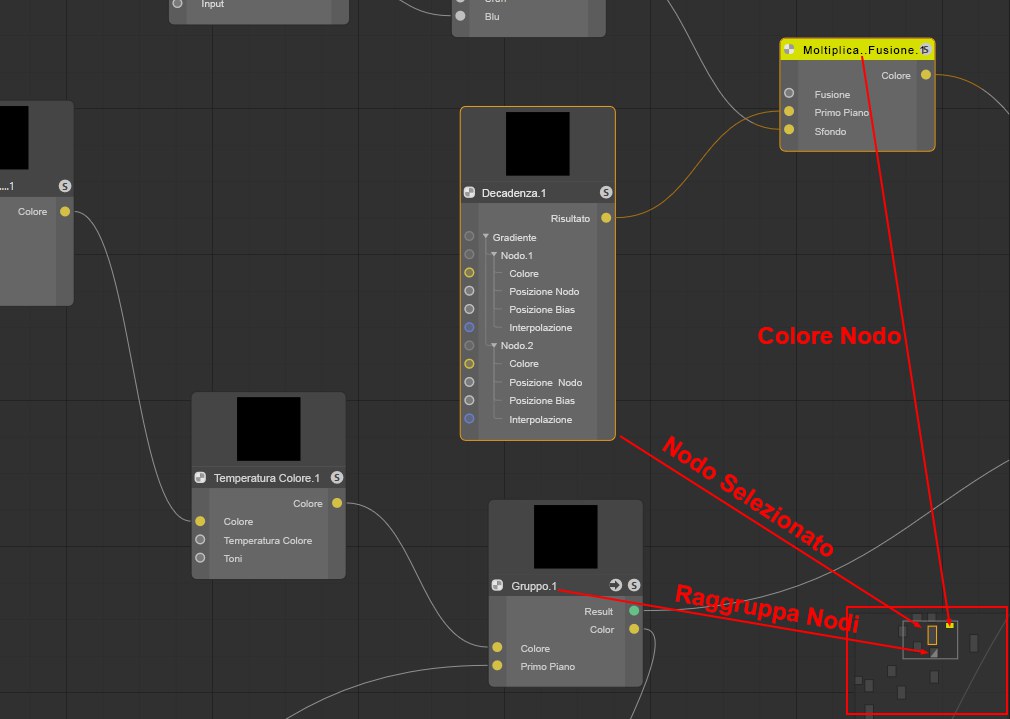Click the Colore port under Nodo.1
The width and height of the screenshot is (1010, 719).
tap(470, 273)
